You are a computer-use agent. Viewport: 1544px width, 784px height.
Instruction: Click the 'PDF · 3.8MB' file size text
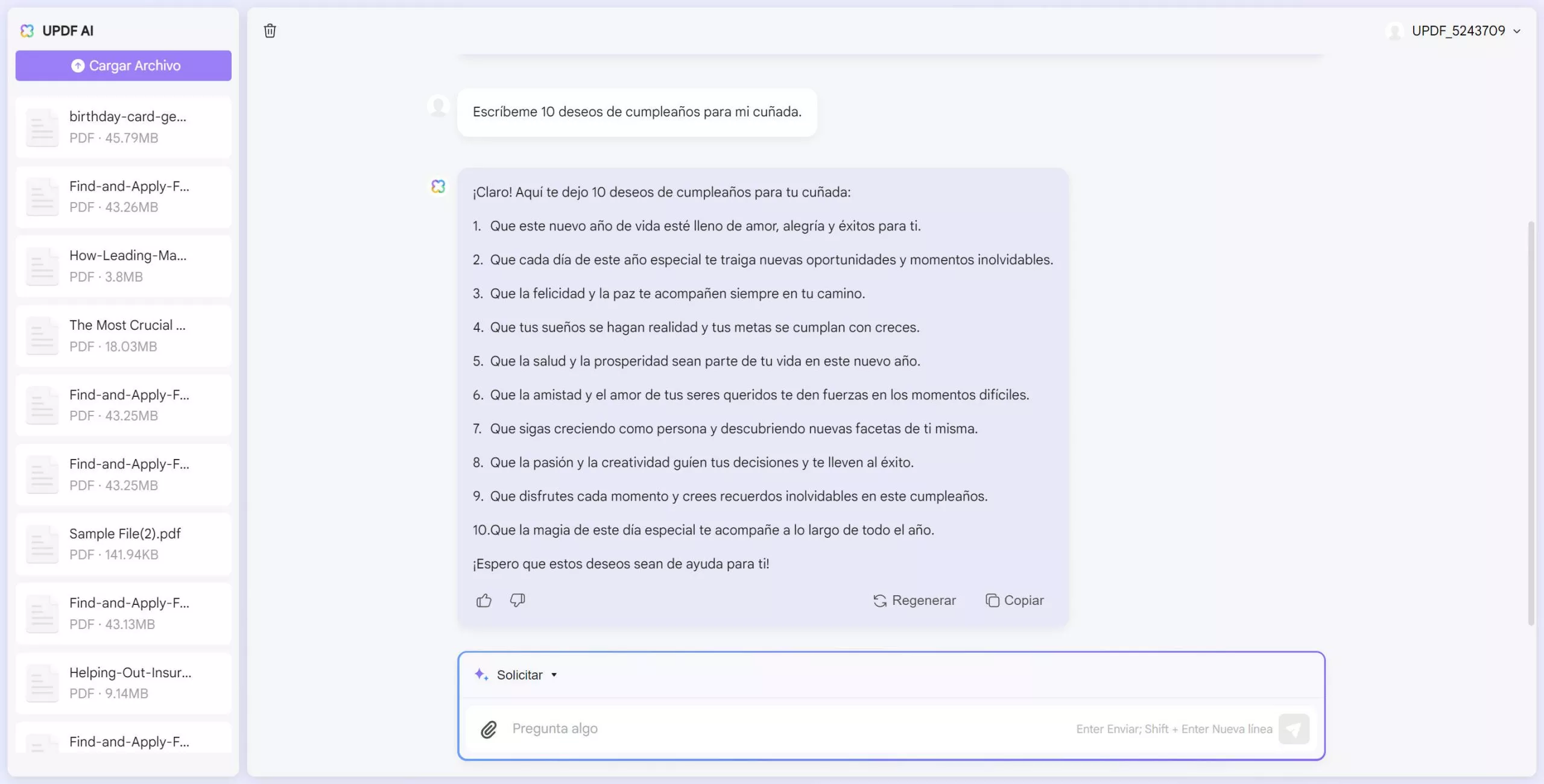pos(106,277)
